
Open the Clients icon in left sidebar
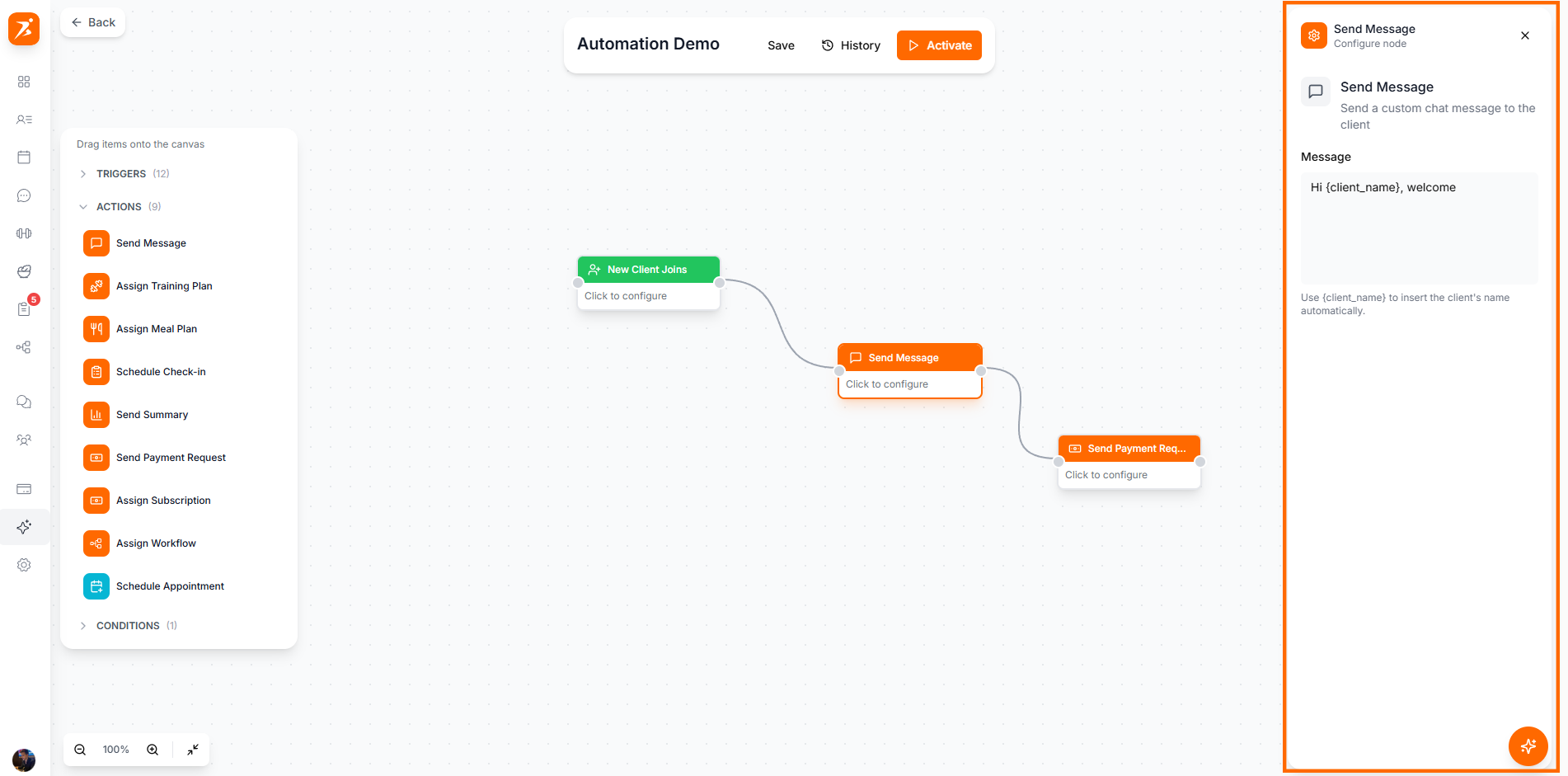click(24, 119)
